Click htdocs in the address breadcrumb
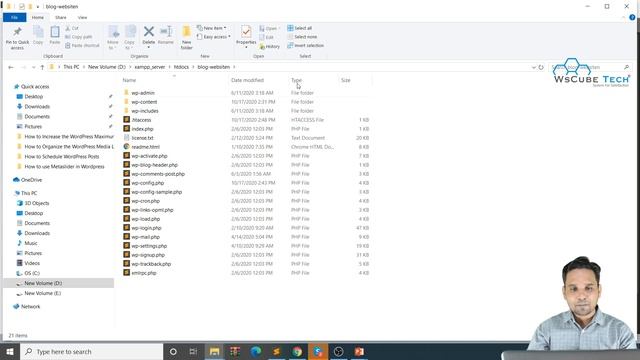 click(x=181, y=67)
